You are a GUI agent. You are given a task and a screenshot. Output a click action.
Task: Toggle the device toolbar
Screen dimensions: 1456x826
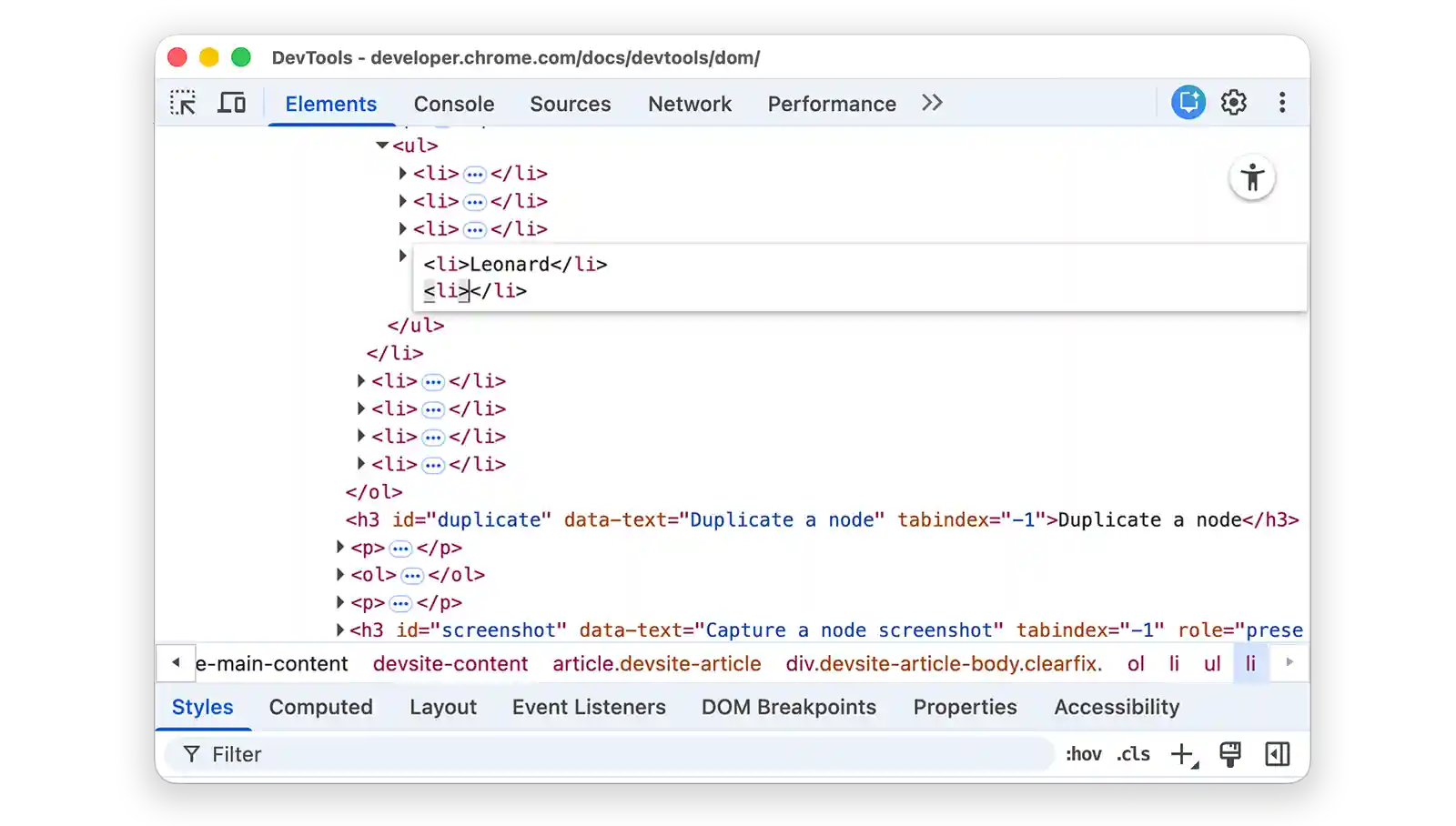(232, 102)
